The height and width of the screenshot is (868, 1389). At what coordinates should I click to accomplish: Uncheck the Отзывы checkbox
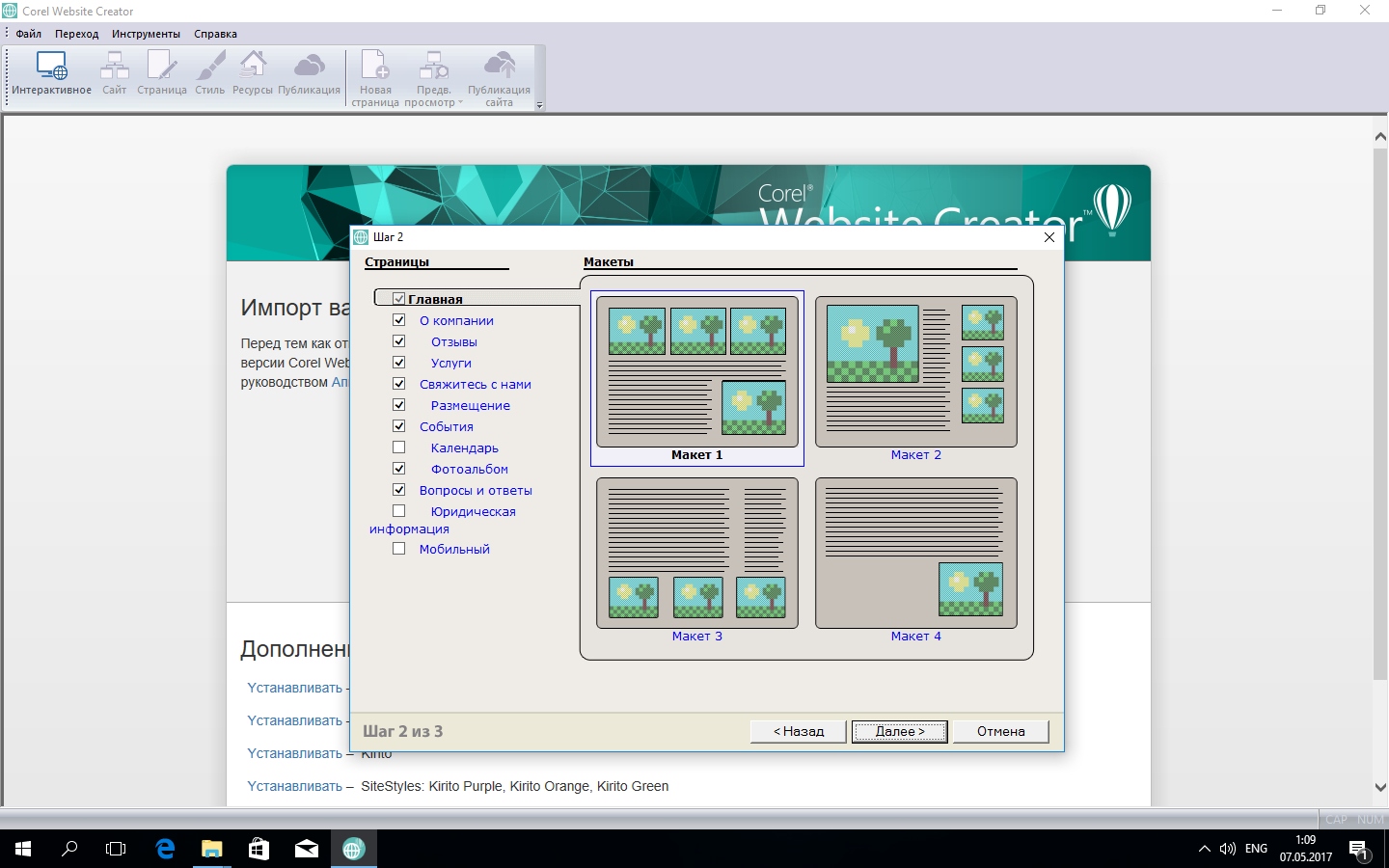pos(398,341)
